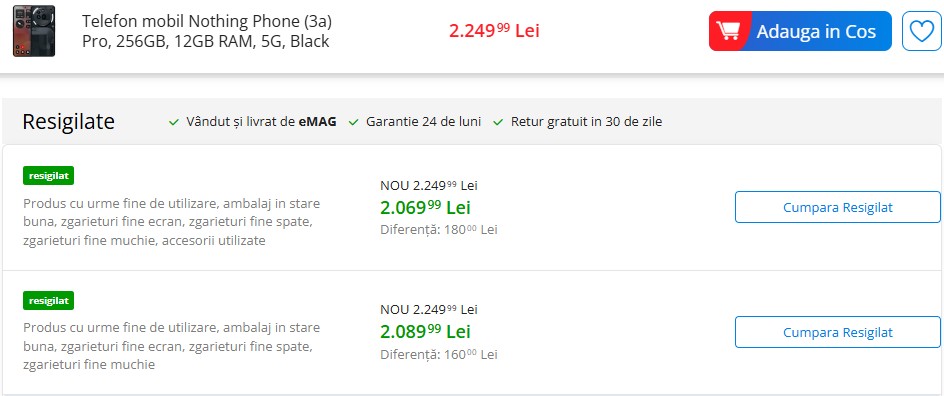Click the shopping cart icon
The image size is (944, 396).
(730, 31)
